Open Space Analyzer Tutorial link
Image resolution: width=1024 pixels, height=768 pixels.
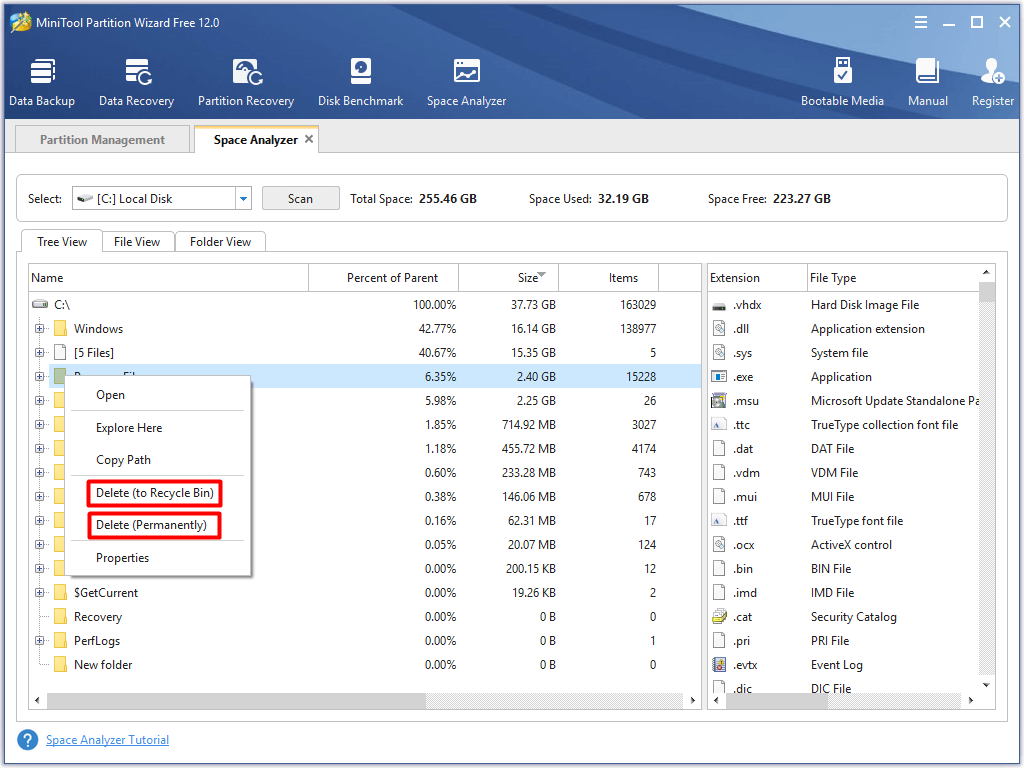pos(107,740)
